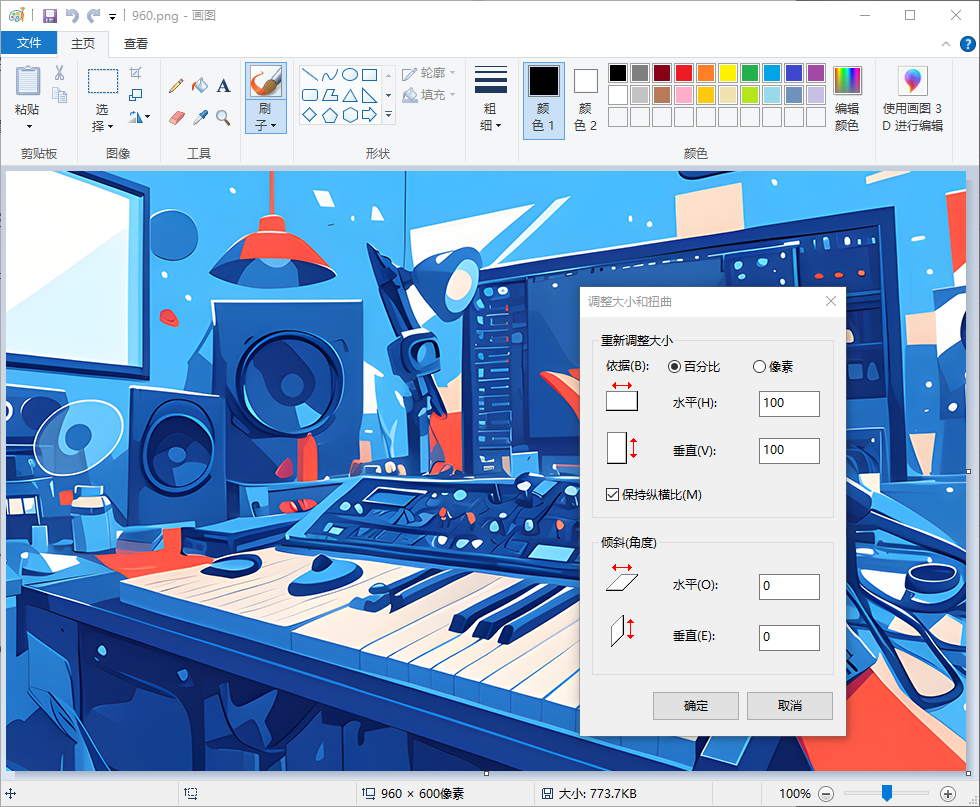Select the Fill with color bucket tool
The width and height of the screenshot is (980, 807).
point(200,86)
